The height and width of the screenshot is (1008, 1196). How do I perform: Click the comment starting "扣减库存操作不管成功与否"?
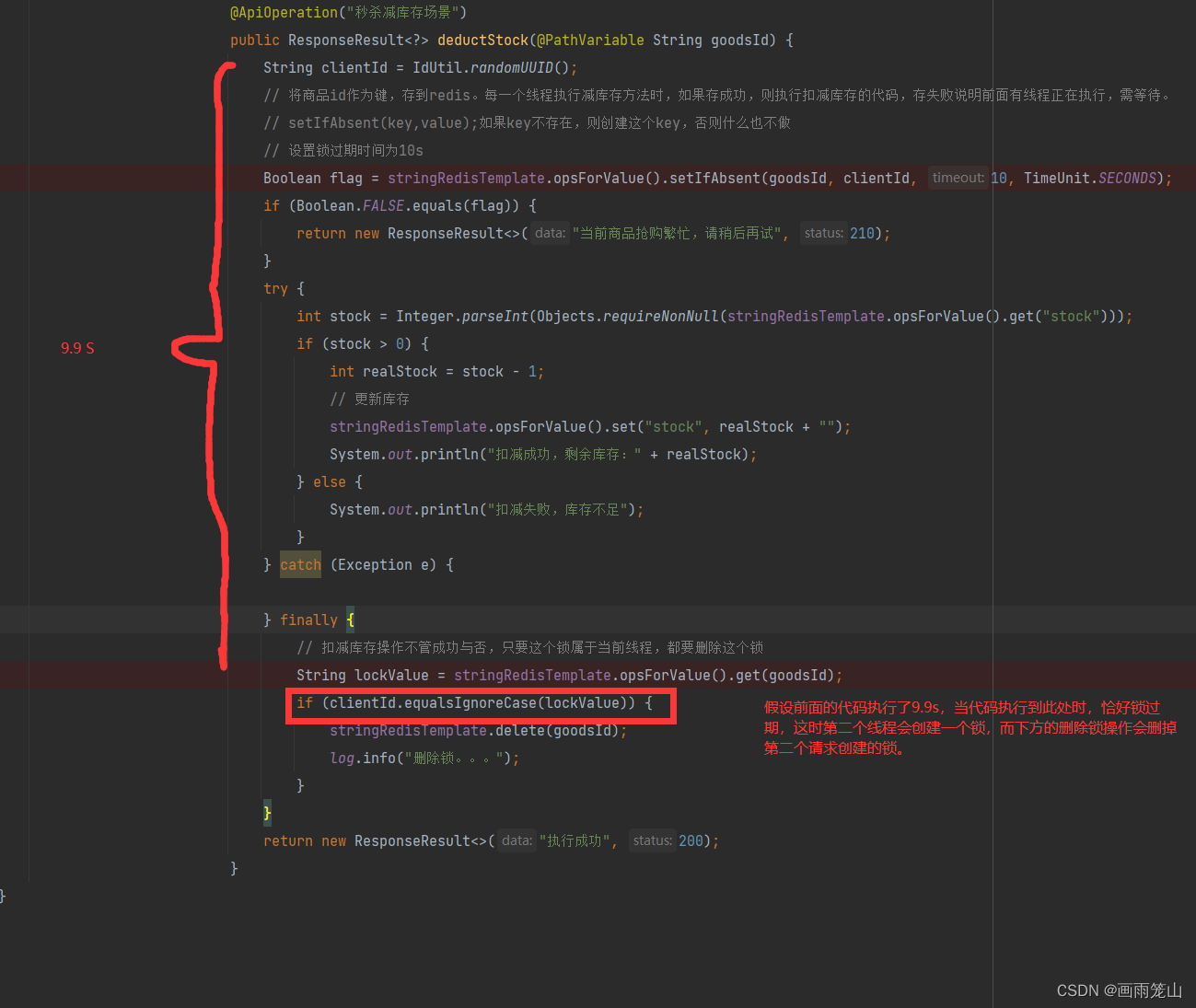point(529,647)
